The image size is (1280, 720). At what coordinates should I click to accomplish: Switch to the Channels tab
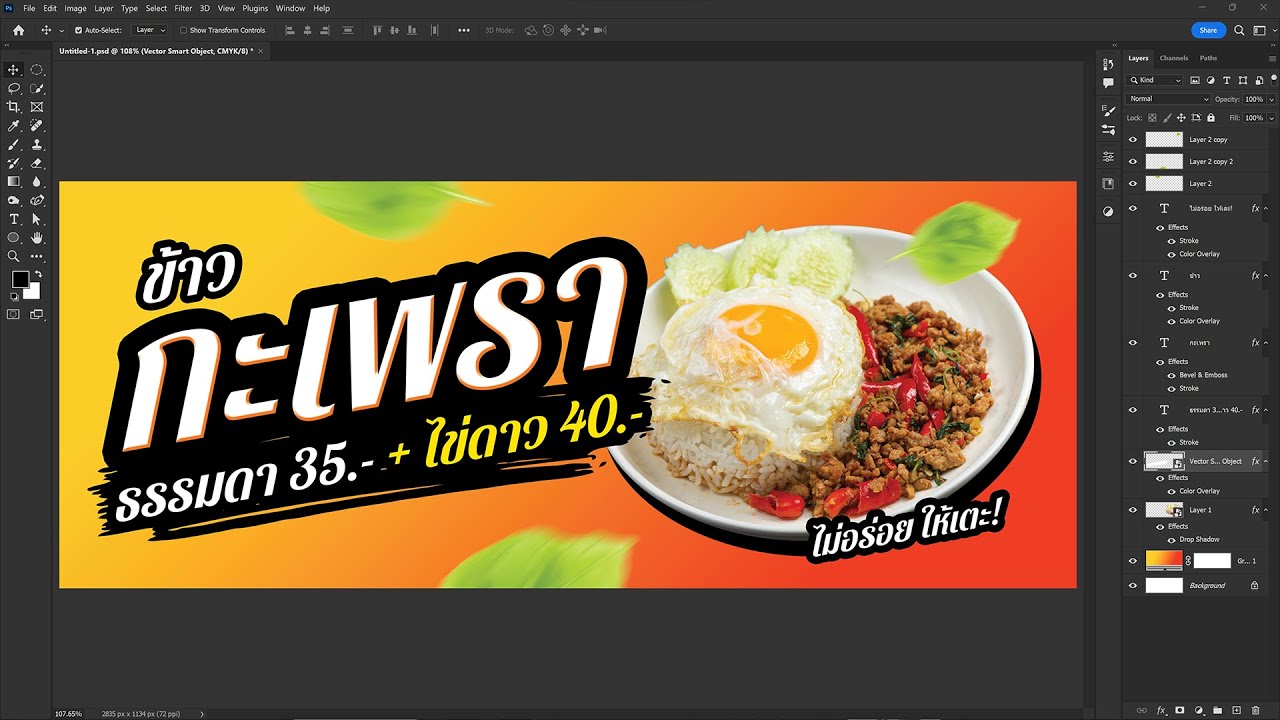1174,58
